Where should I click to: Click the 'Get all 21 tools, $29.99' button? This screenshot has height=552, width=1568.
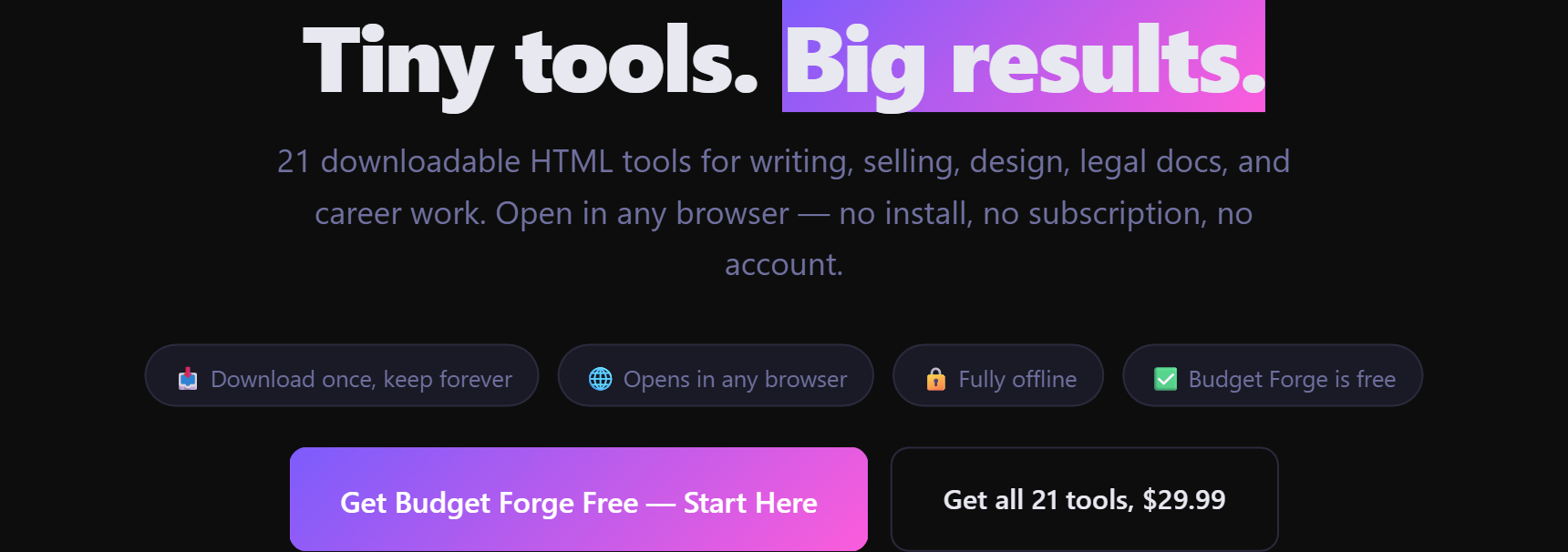1084,499
